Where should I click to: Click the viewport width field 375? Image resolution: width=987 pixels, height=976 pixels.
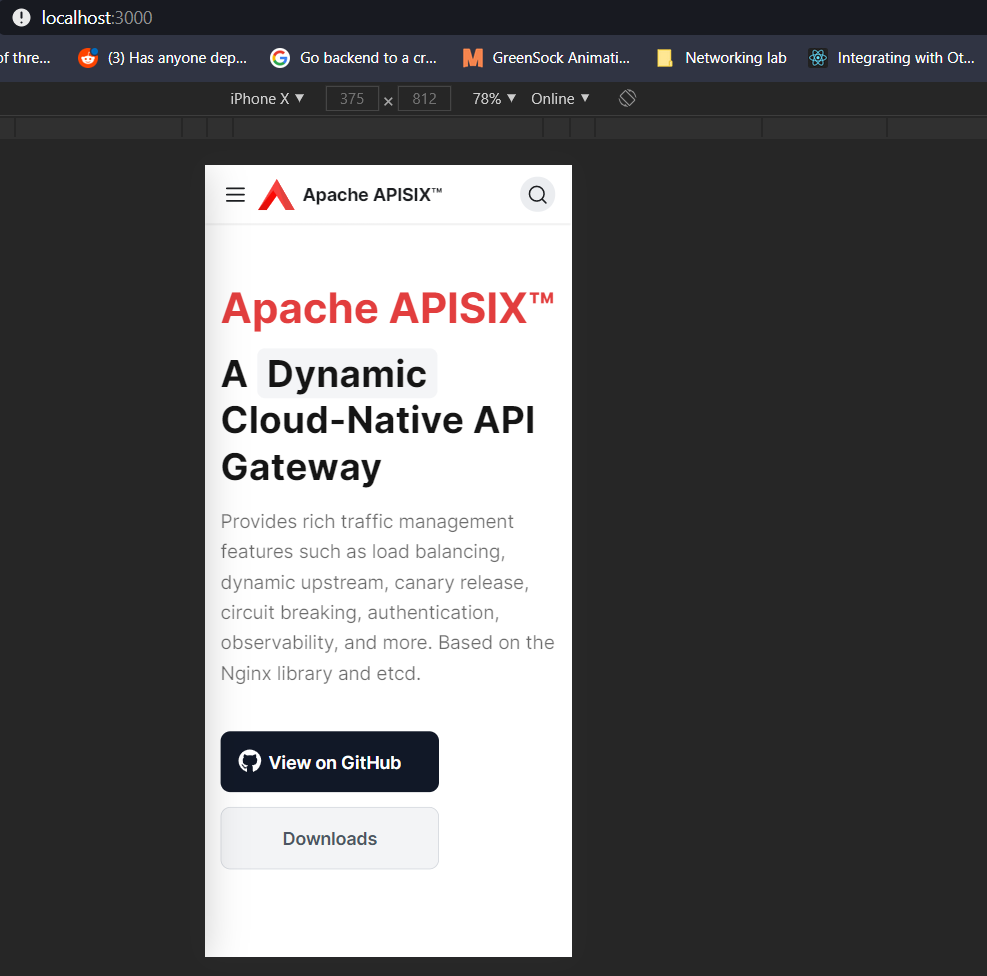tap(352, 99)
